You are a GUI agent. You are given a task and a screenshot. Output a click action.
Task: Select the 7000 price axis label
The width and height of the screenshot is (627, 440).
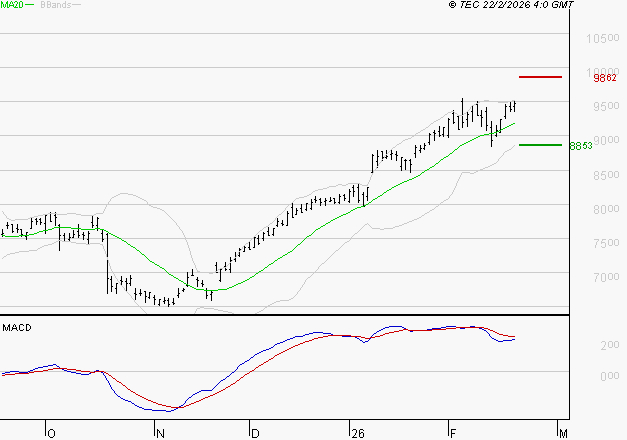pyautogui.click(x=606, y=277)
